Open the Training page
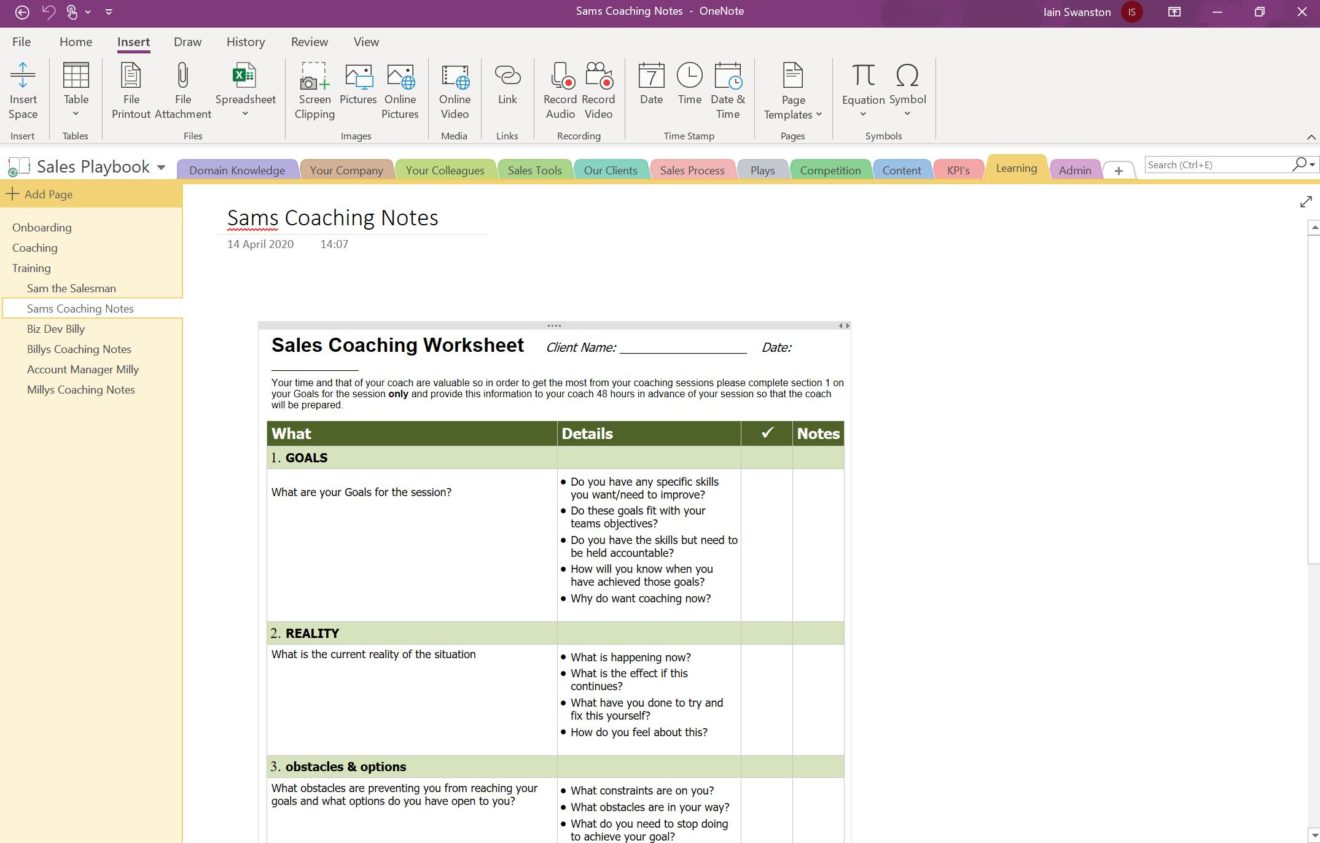This screenshot has width=1320, height=843. [x=31, y=268]
